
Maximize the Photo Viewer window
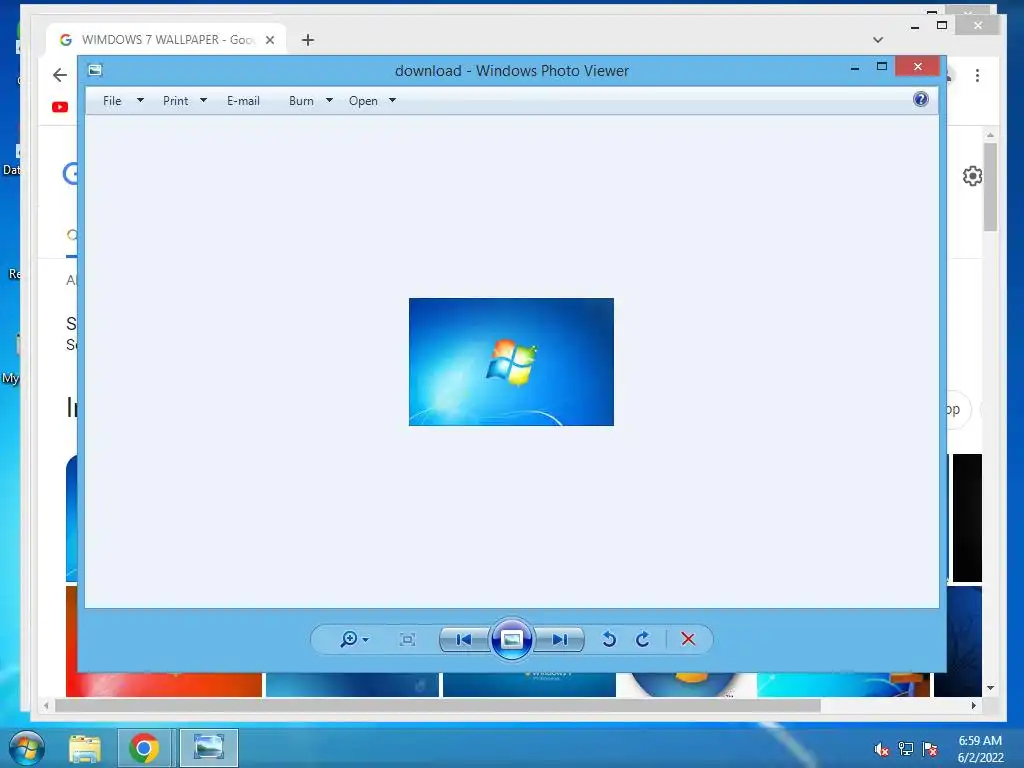(882, 67)
